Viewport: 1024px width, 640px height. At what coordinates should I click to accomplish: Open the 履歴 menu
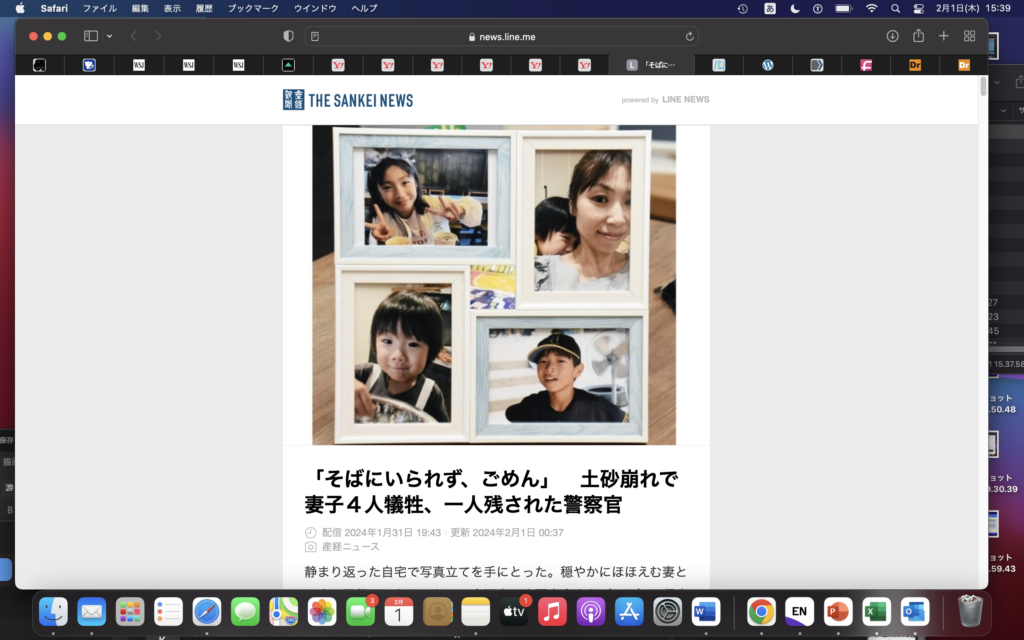point(204,8)
